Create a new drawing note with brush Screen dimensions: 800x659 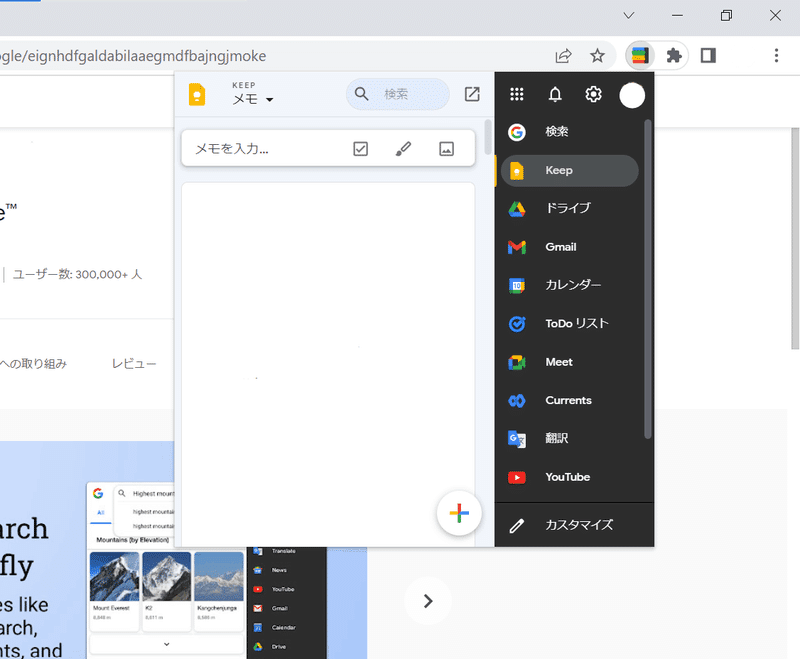coord(403,149)
